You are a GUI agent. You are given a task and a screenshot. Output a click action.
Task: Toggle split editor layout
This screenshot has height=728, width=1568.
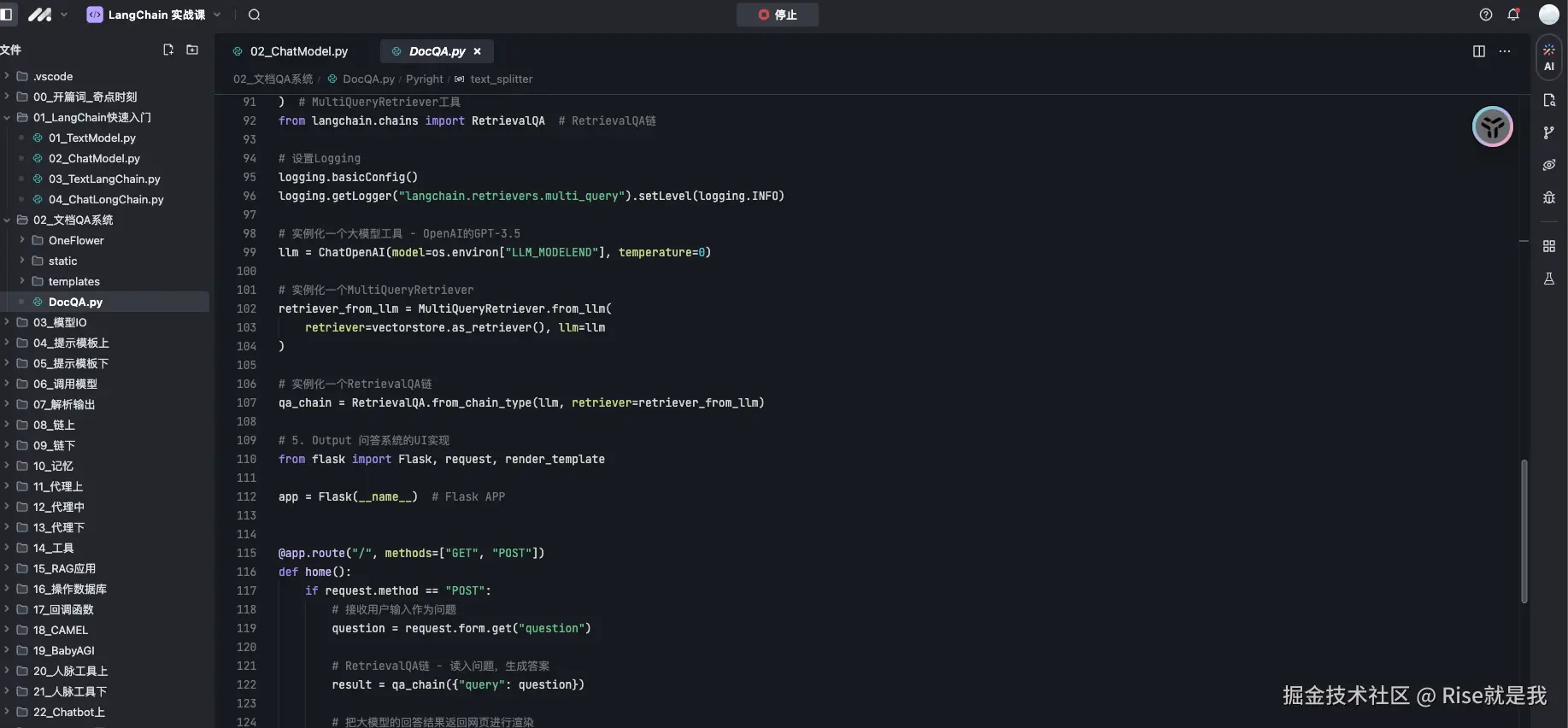coord(1479,51)
